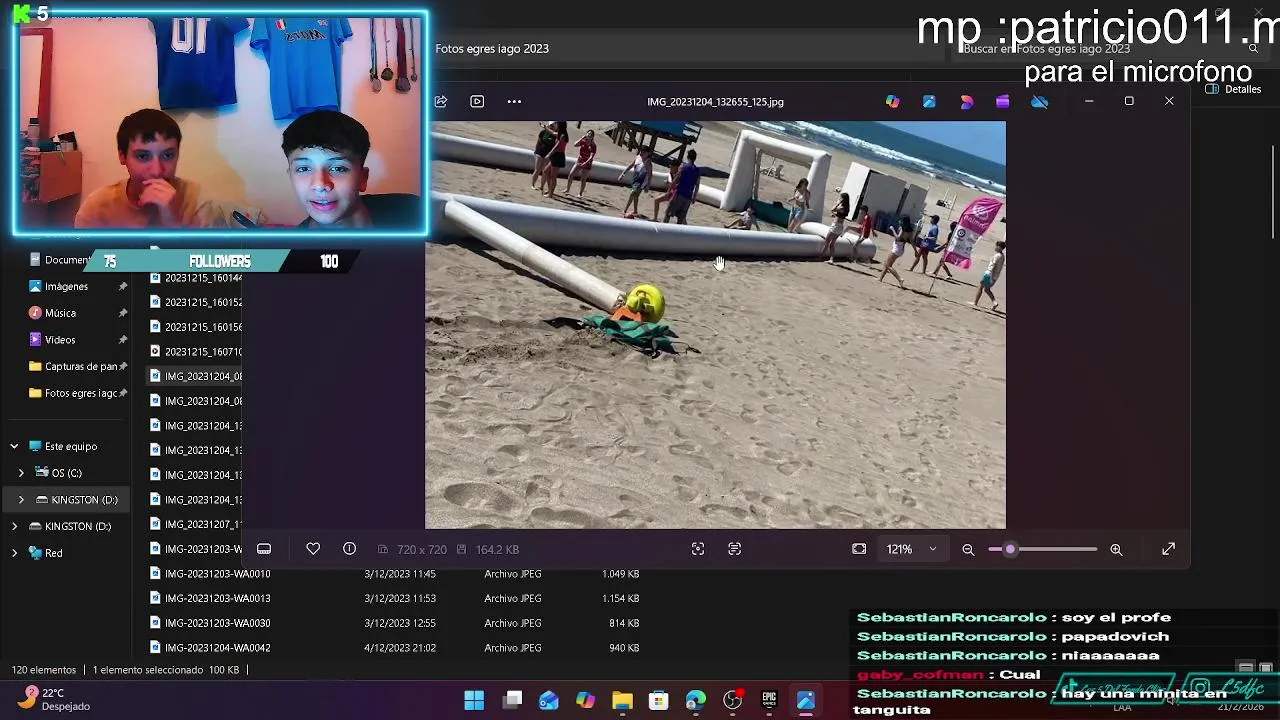Open the pink Clipchamp icon
The image size is (1280, 720).
tap(966, 101)
